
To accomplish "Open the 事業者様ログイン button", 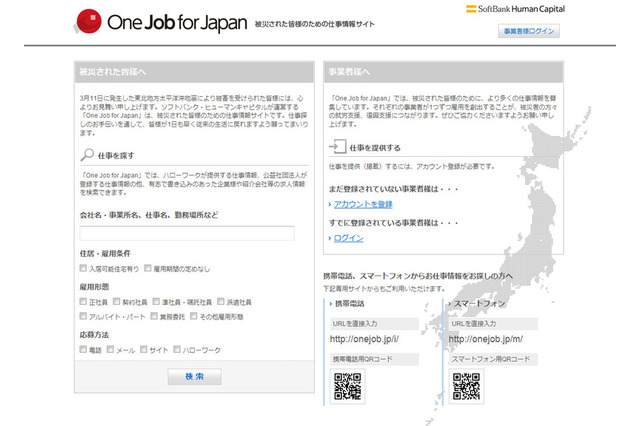I will coord(529,31).
